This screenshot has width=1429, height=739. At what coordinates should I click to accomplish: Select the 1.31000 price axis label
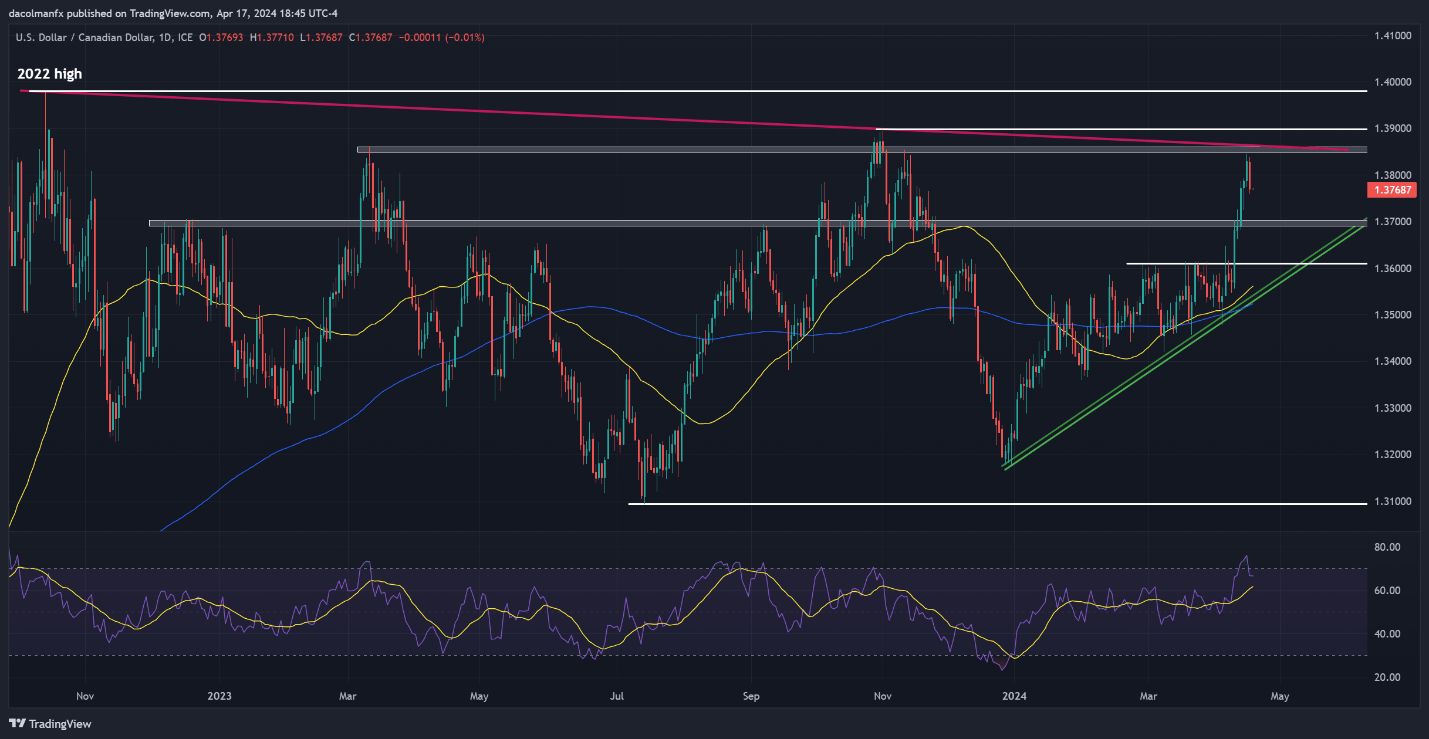point(1391,502)
